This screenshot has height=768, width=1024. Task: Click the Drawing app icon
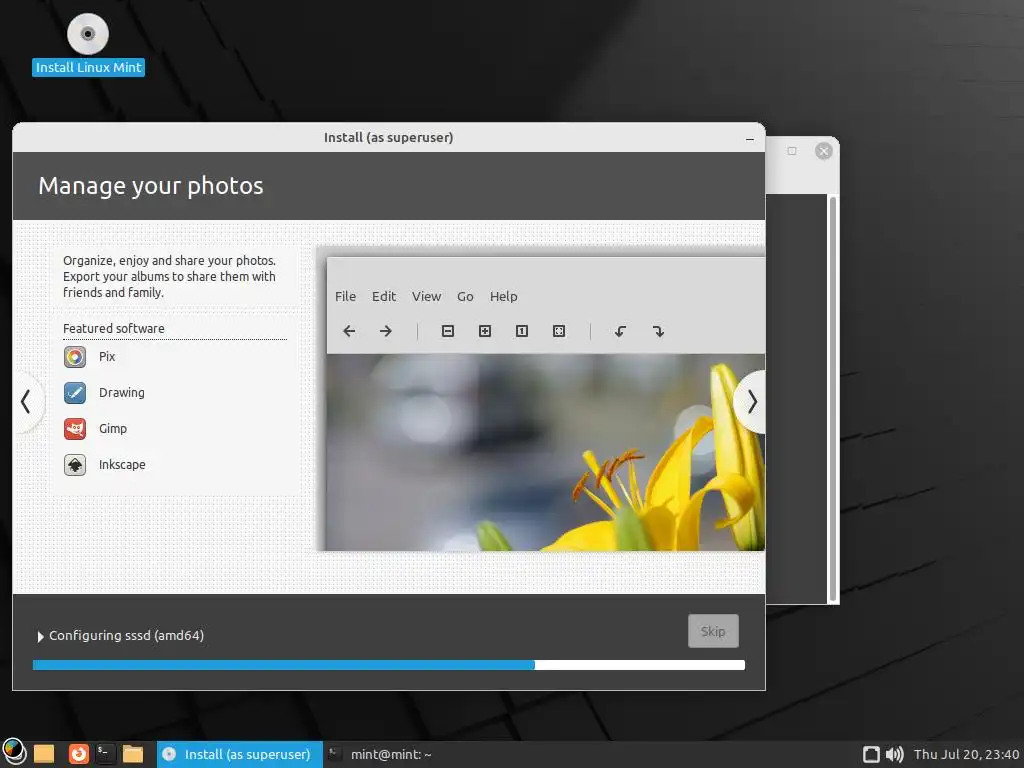75,392
